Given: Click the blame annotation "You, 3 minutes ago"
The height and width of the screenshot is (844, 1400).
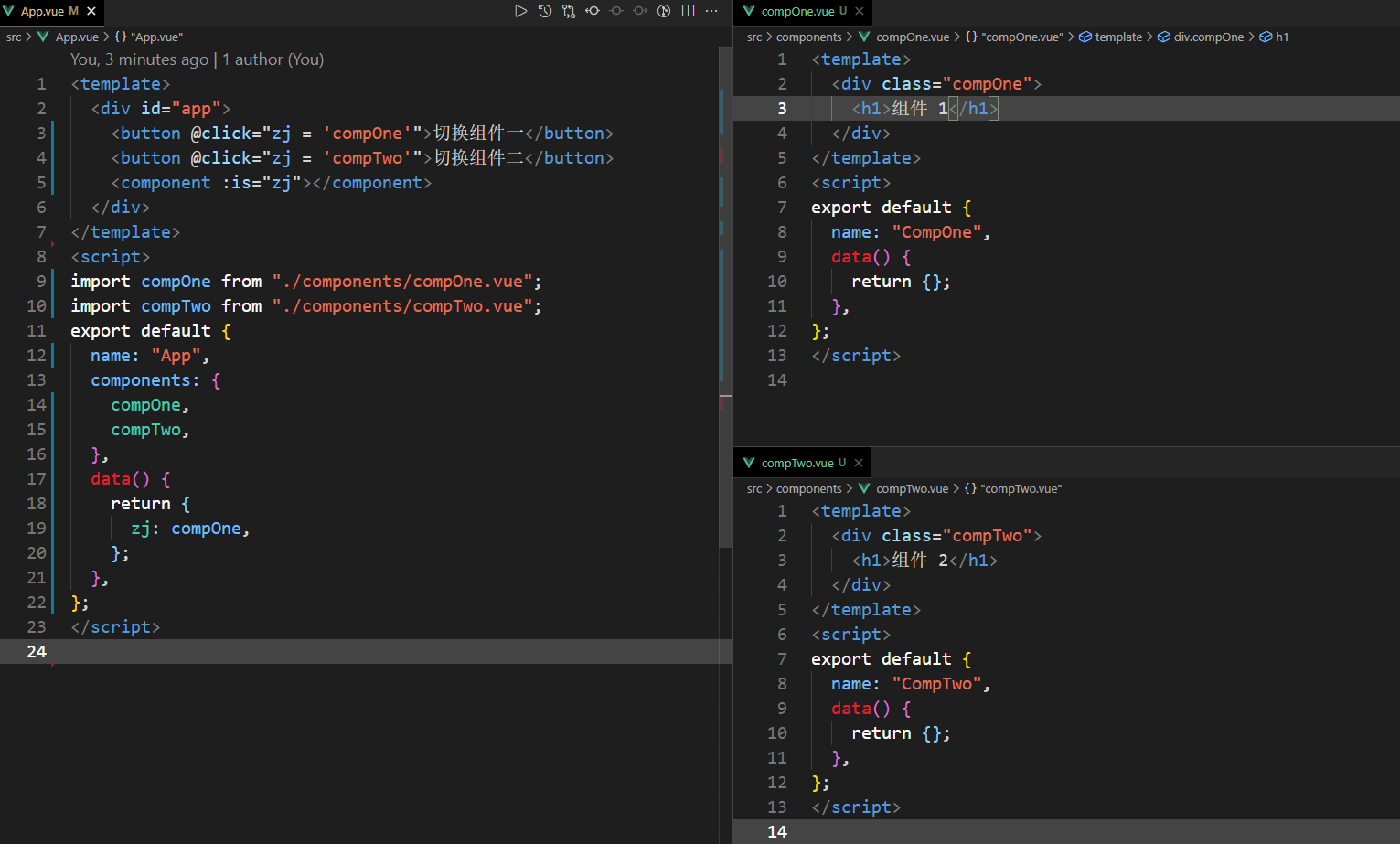Looking at the screenshot, I should pos(140,59).
